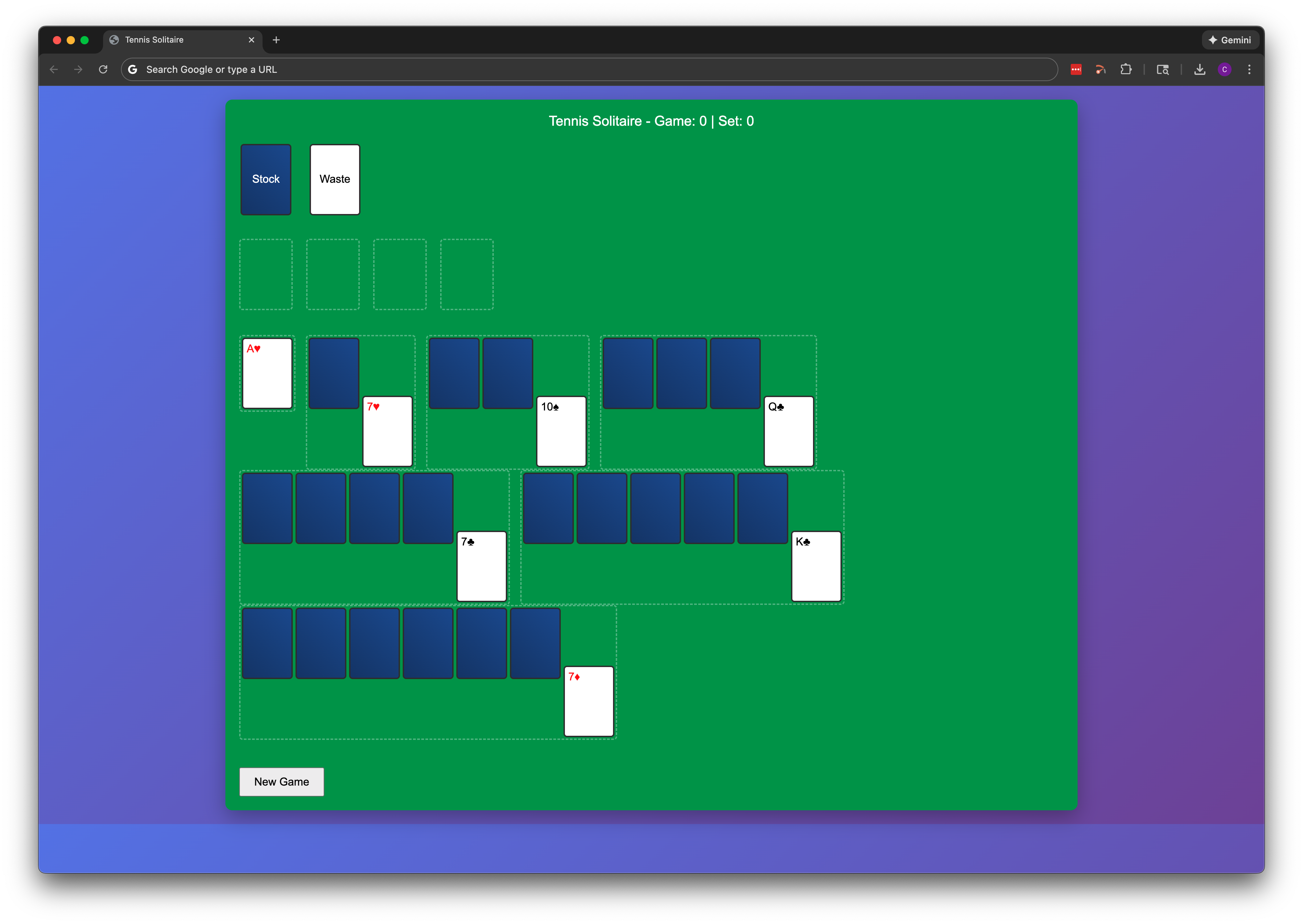Click the red extension icon
Image resolution: width=1303 pixels, height=924 pixels.
[1076, 69]
